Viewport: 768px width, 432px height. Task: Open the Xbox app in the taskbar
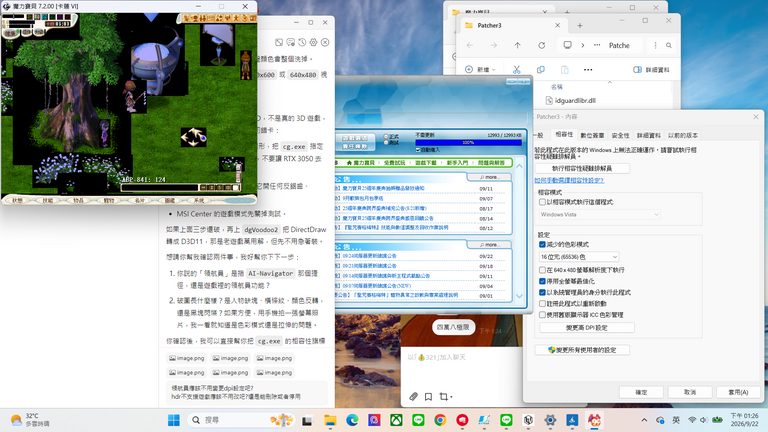tap(396, 420)
